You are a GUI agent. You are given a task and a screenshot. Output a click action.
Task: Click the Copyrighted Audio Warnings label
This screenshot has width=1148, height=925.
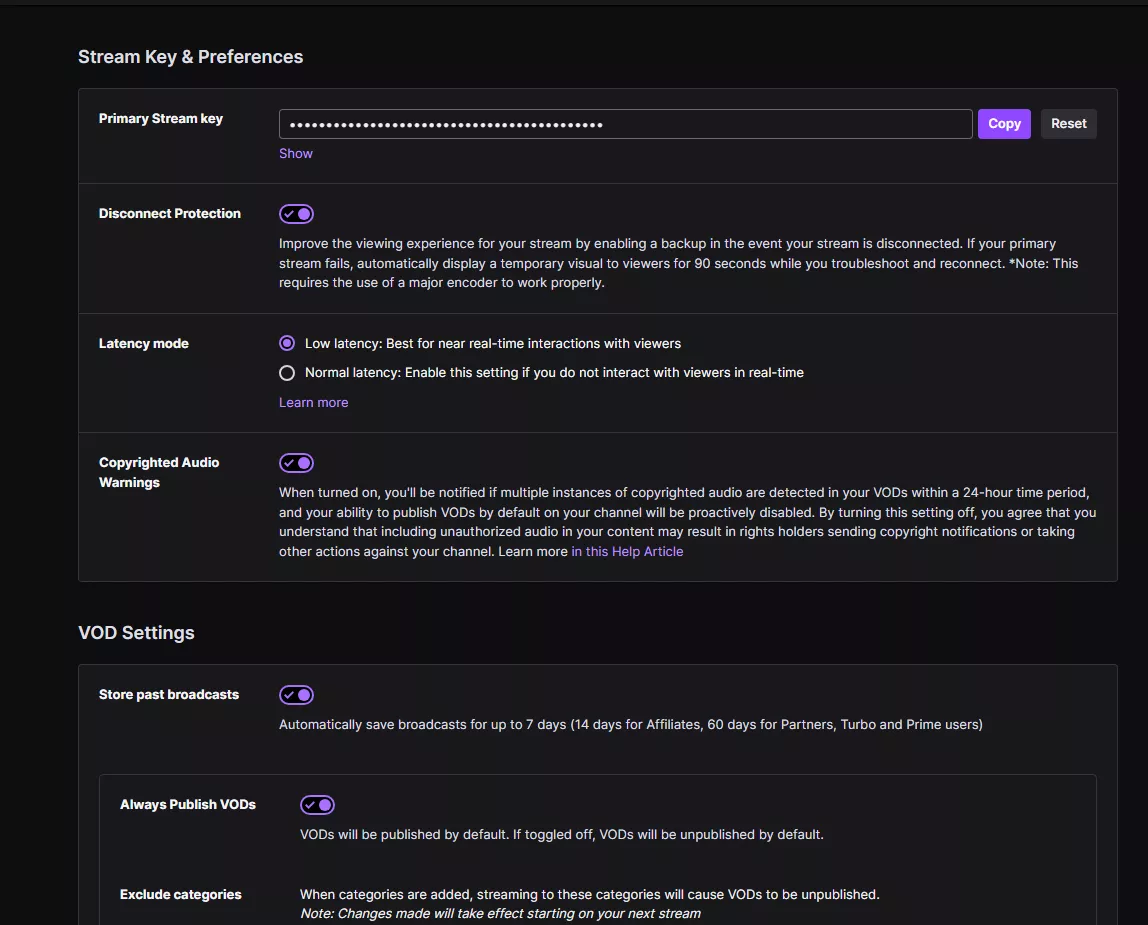pos(158,472)
